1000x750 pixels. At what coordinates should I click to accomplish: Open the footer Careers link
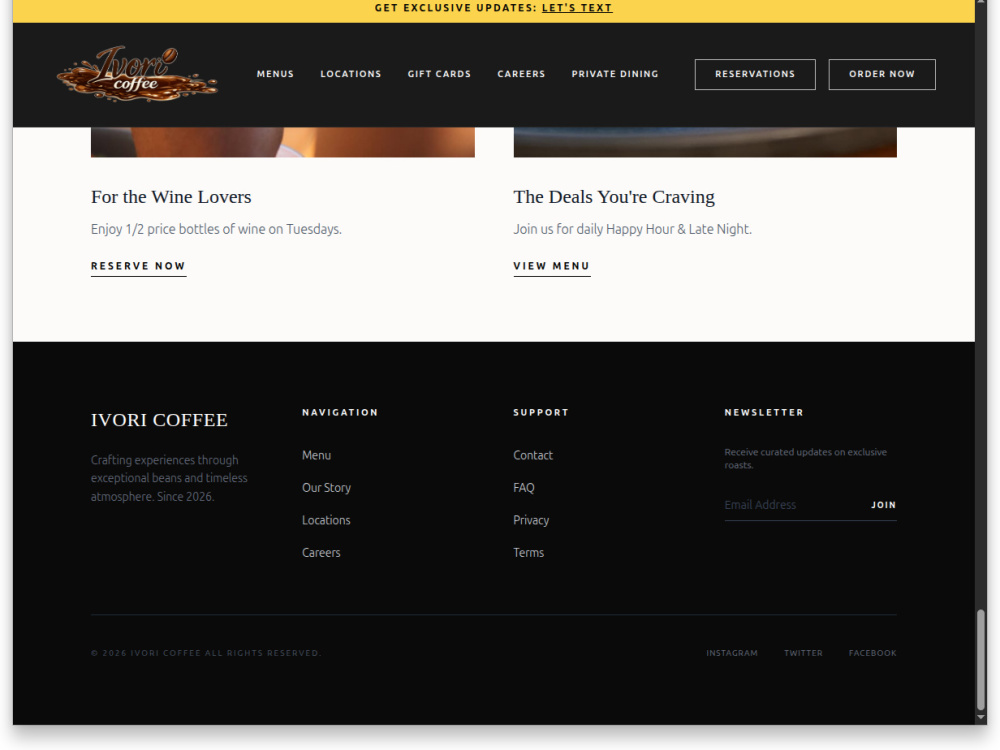(321, 553)
